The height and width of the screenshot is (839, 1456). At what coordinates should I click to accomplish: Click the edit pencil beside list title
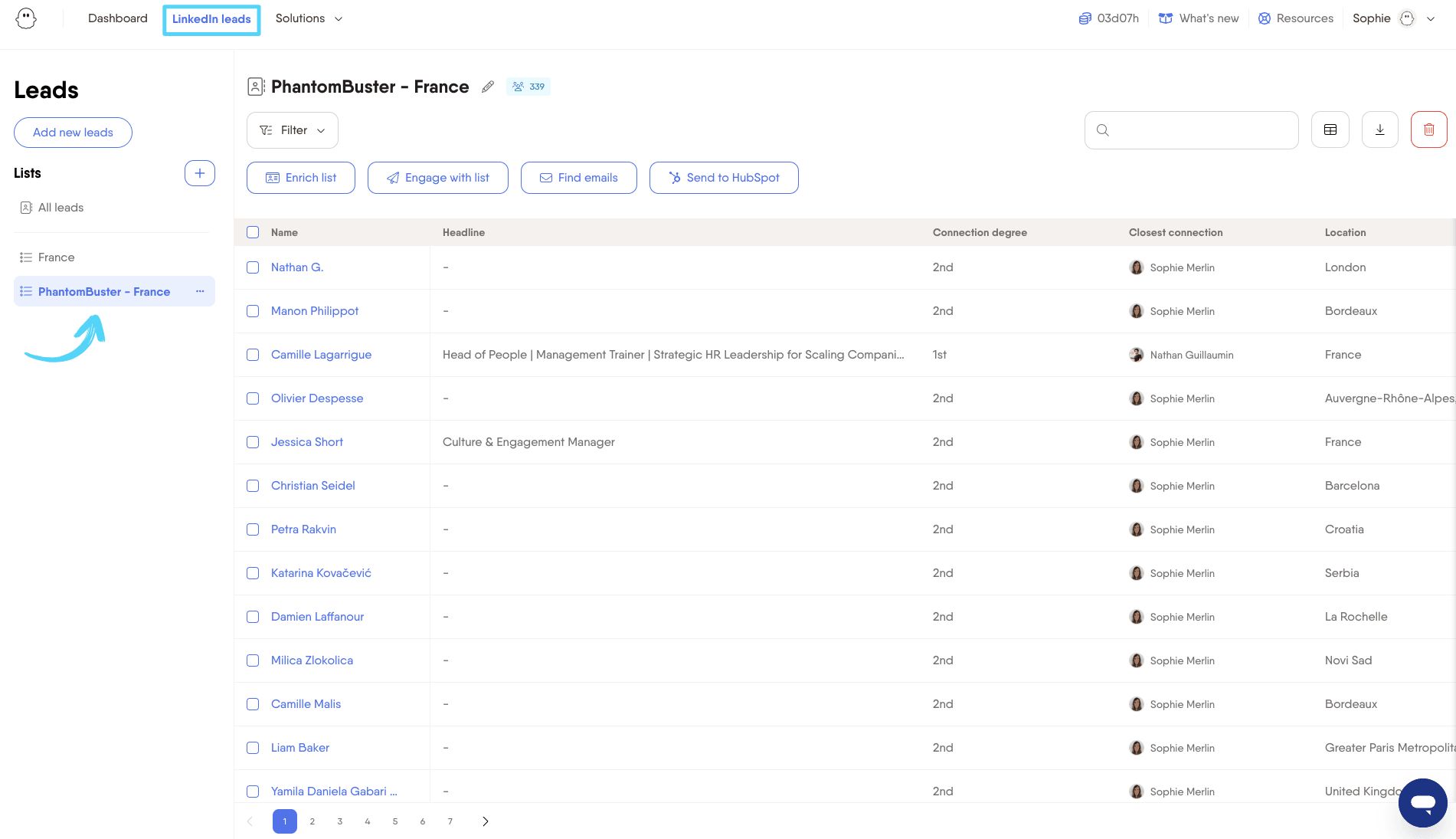pyautogui.click(x=488, y=87)
